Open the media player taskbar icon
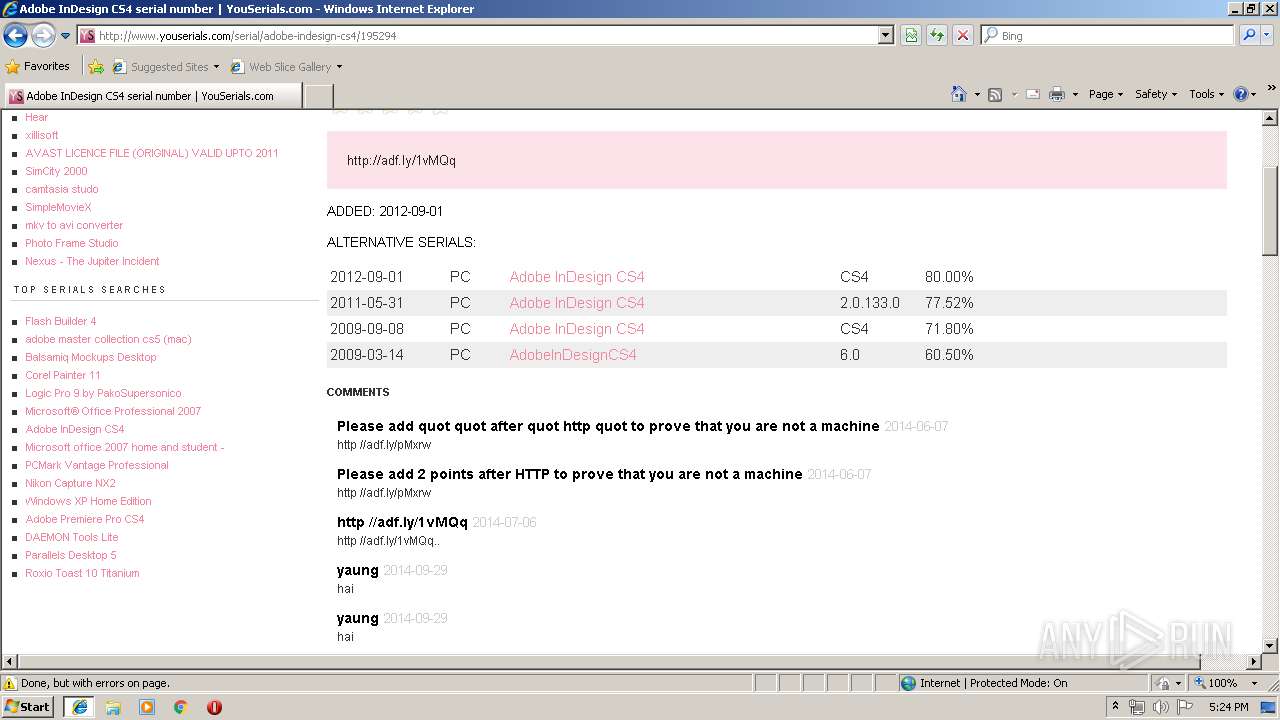This screenshot has width=1280, height=720. [147, 707]
